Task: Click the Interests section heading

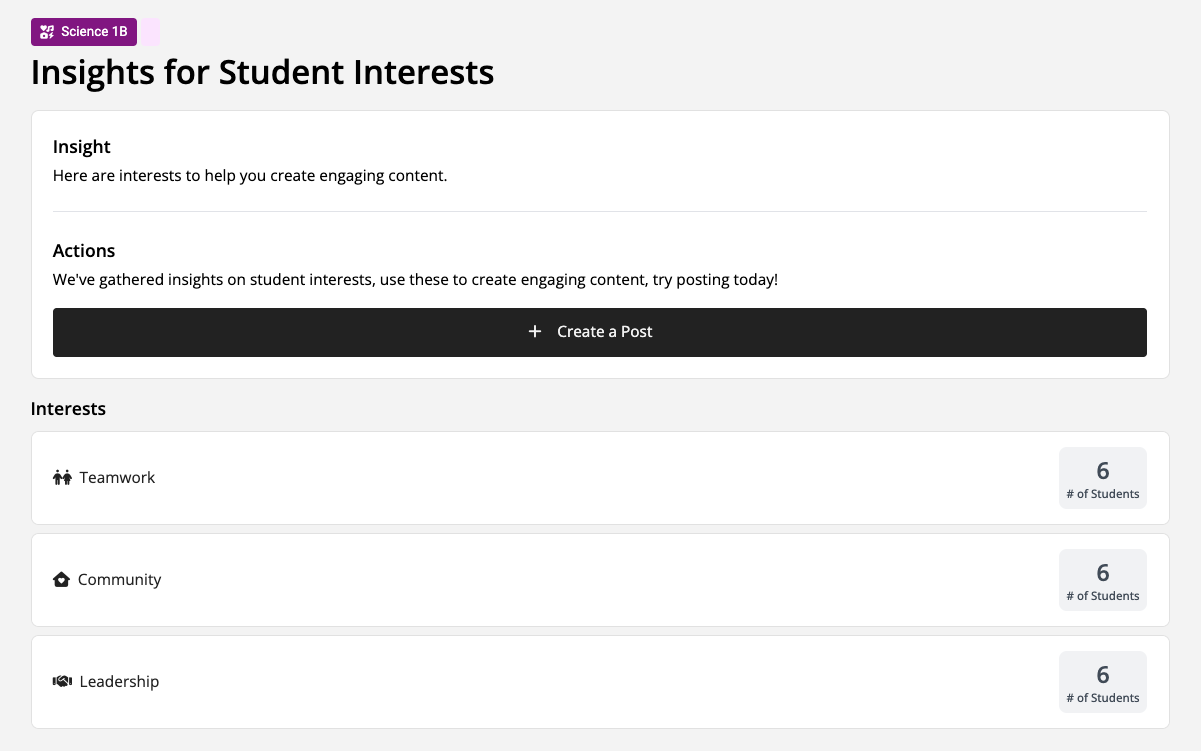Action: (x=69, y=409)
